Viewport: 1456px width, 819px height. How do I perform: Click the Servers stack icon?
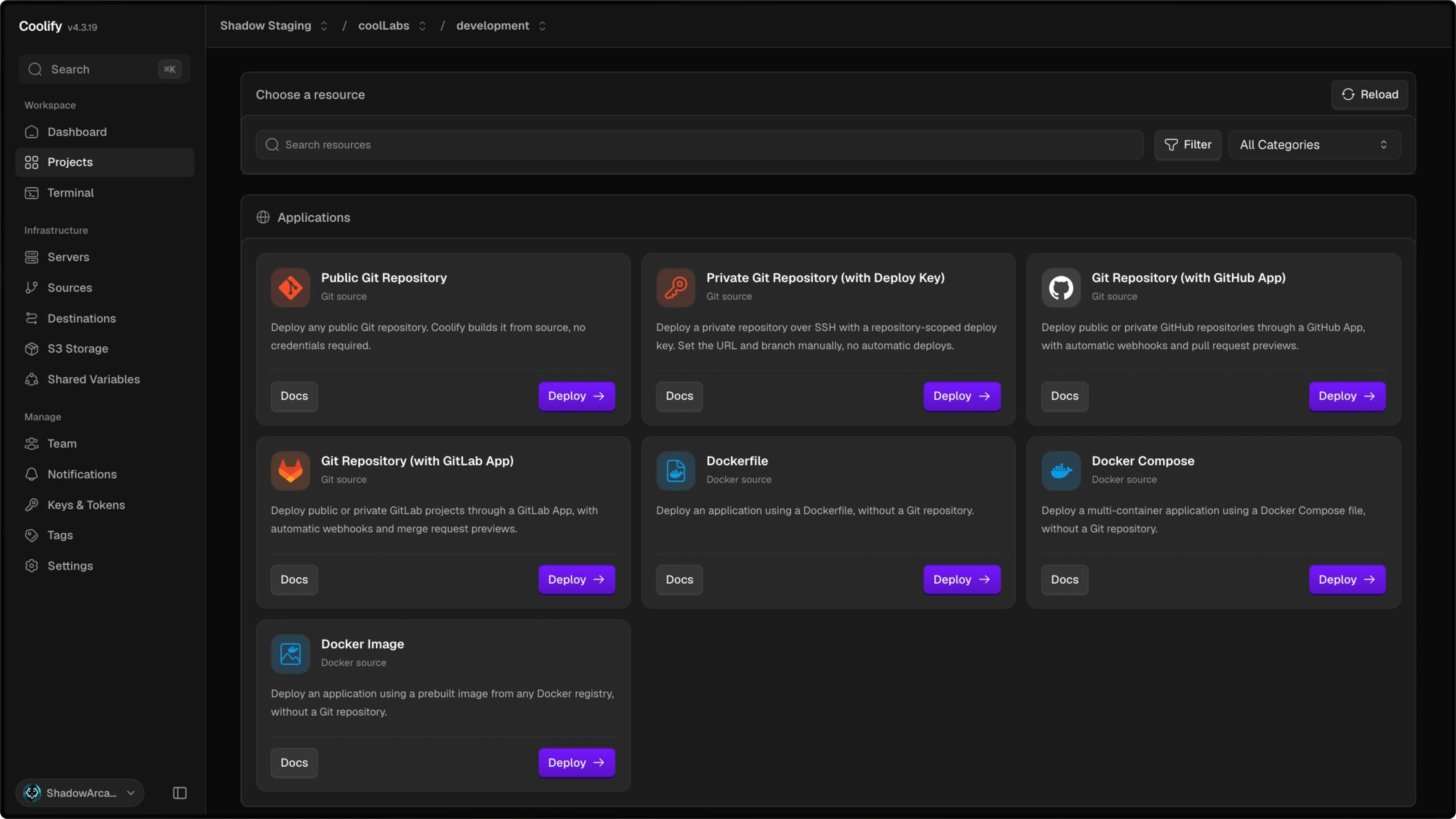[x=31, y=257]
